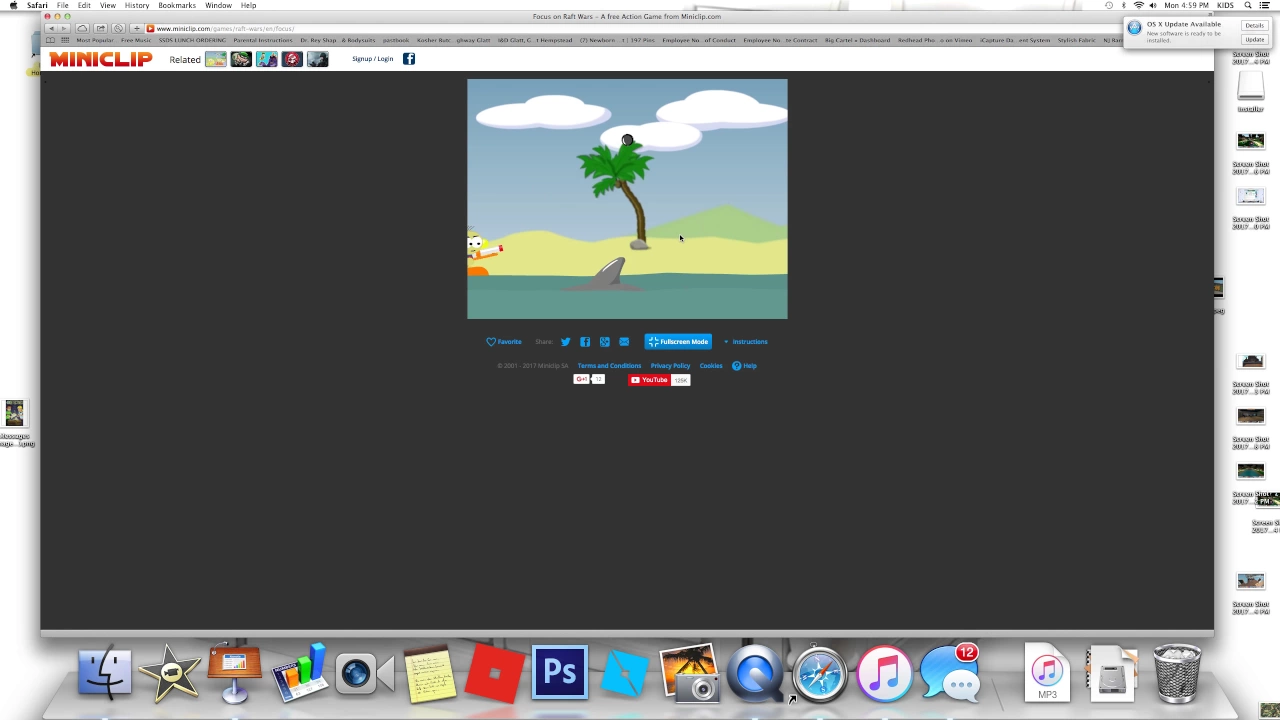1280x720 pixels.
Task: Open Keynote from the Dock
Action: [x=235, y=673]
